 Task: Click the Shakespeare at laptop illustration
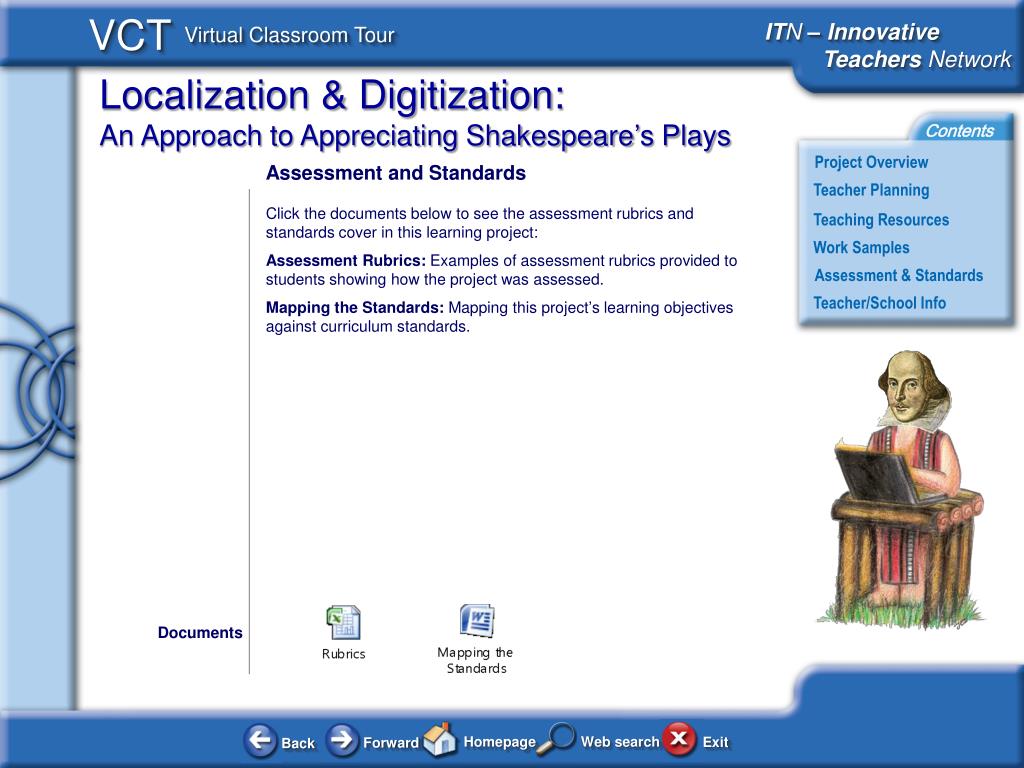point(901,489)
